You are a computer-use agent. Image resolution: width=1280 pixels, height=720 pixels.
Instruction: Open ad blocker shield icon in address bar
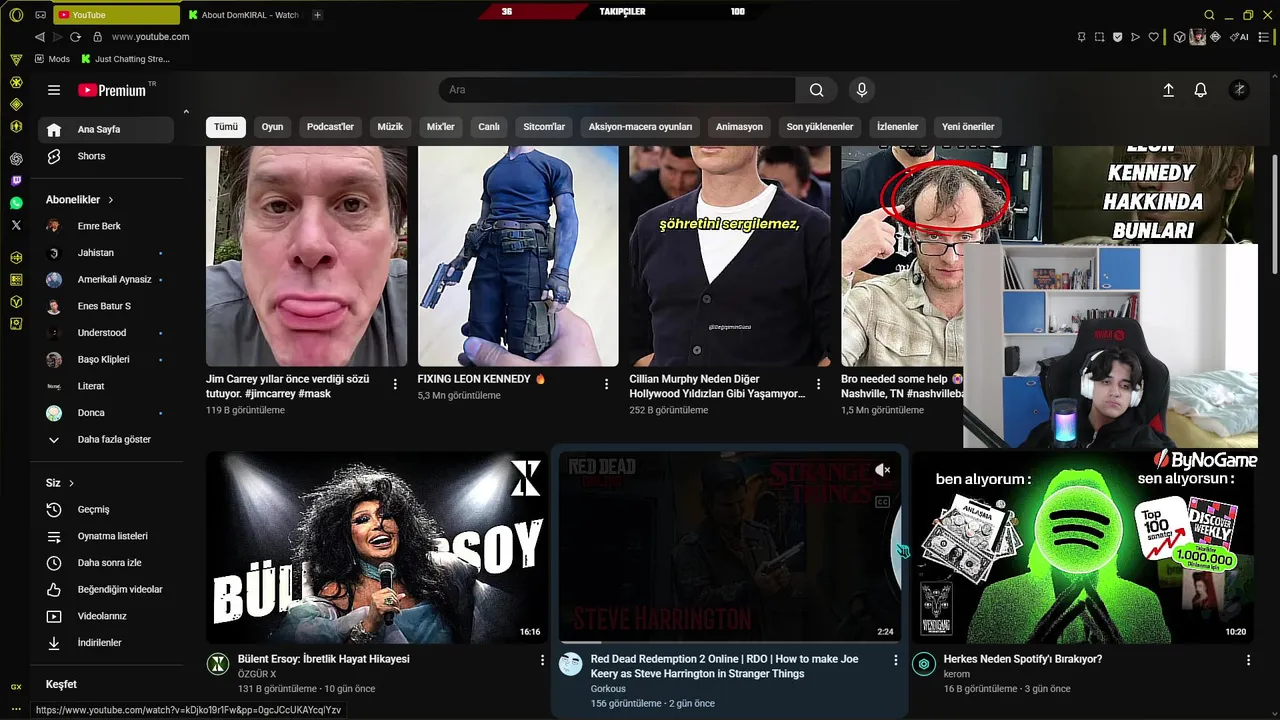1117,37
